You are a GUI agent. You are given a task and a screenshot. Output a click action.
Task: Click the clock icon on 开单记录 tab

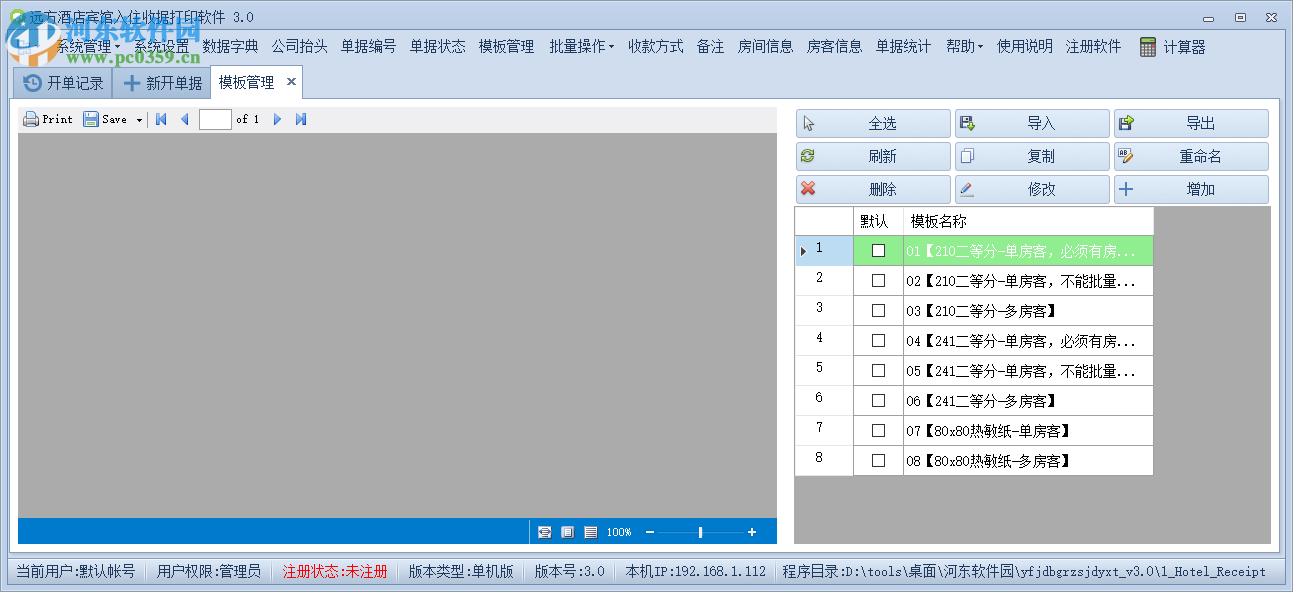pos(33,83)
